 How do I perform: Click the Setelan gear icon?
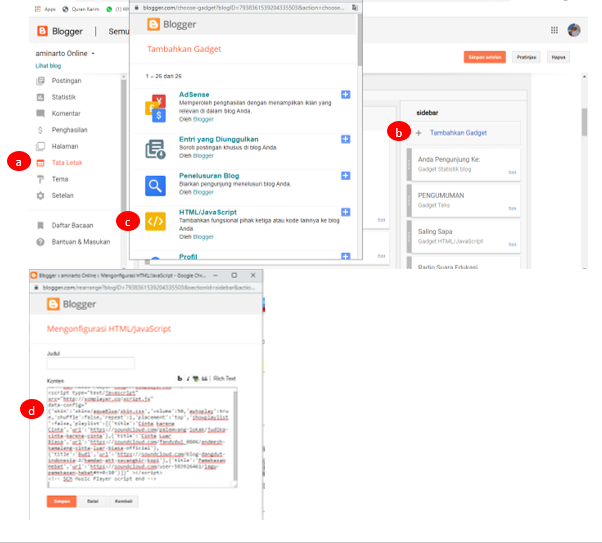(x=40, y=195)
